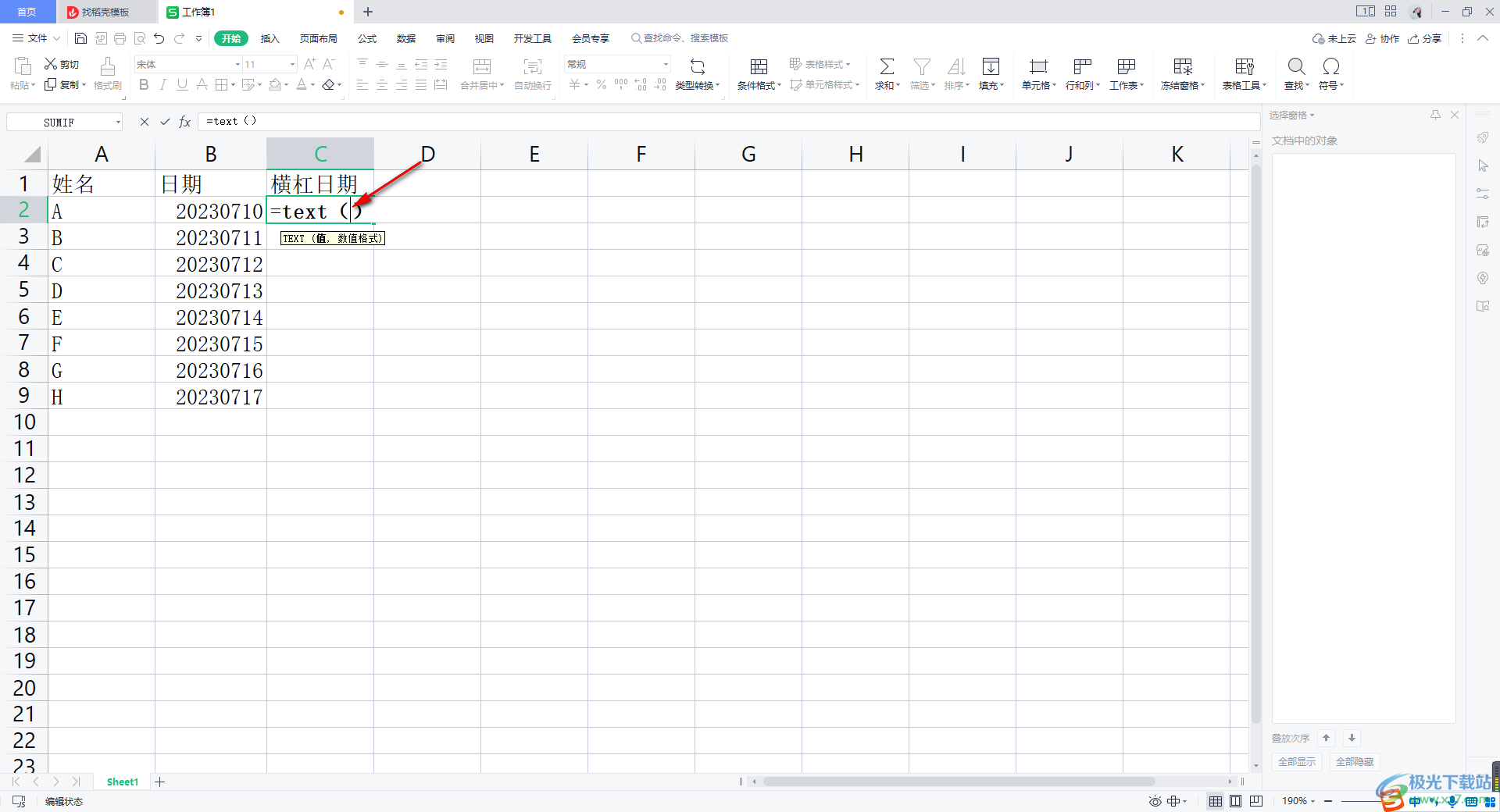Open Print Preview from quick toolbar
Screen dimensions: 1500x812
pos(140,38)
